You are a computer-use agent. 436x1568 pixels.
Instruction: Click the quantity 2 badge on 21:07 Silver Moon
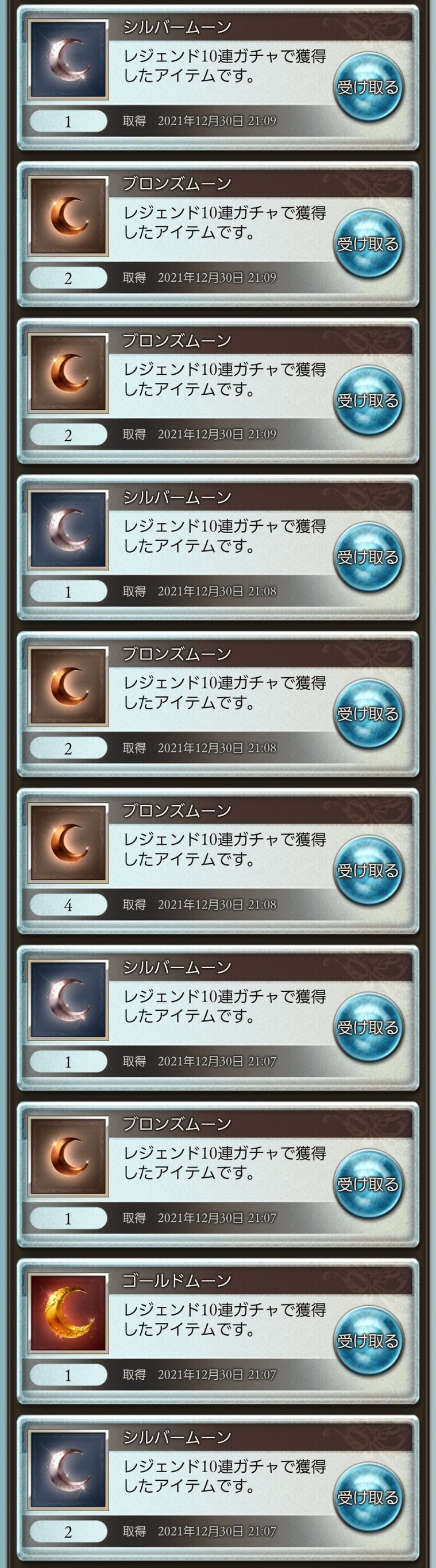coord(68,1531)
